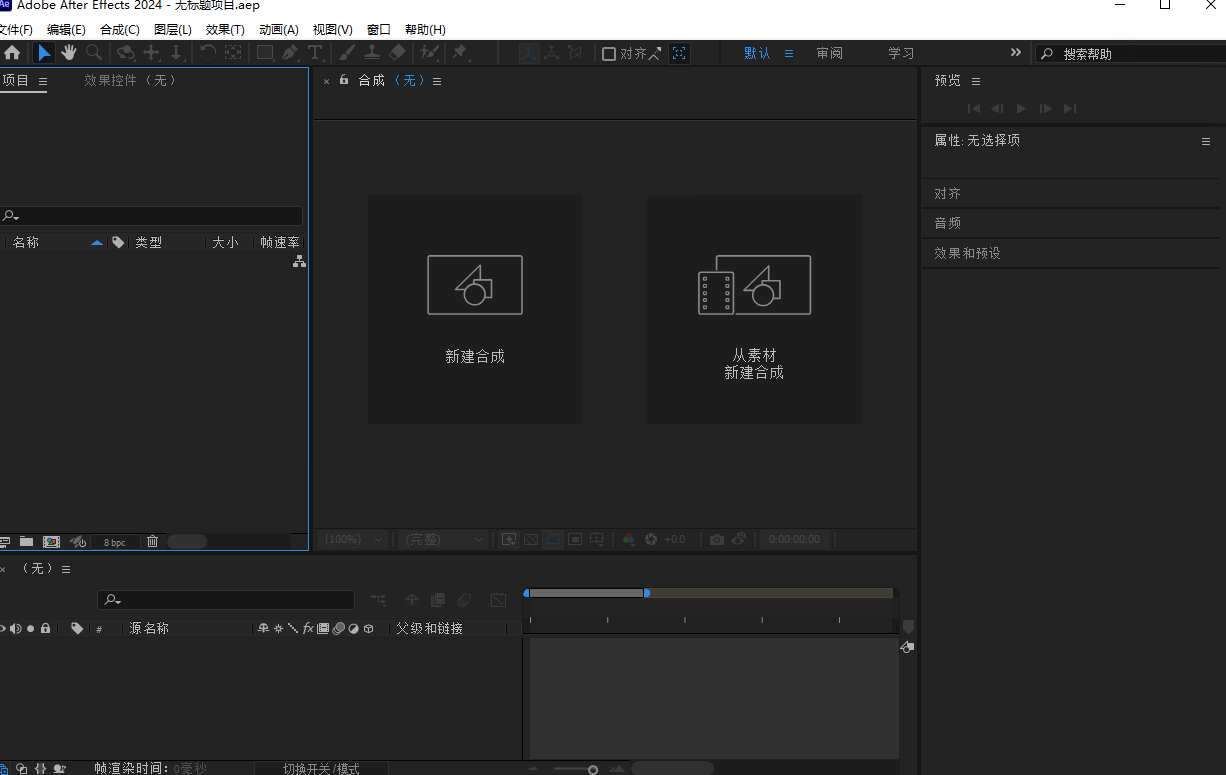
Task: Select the Dolly camera tool
Action: pyautogui.click(x=176, y=53)
